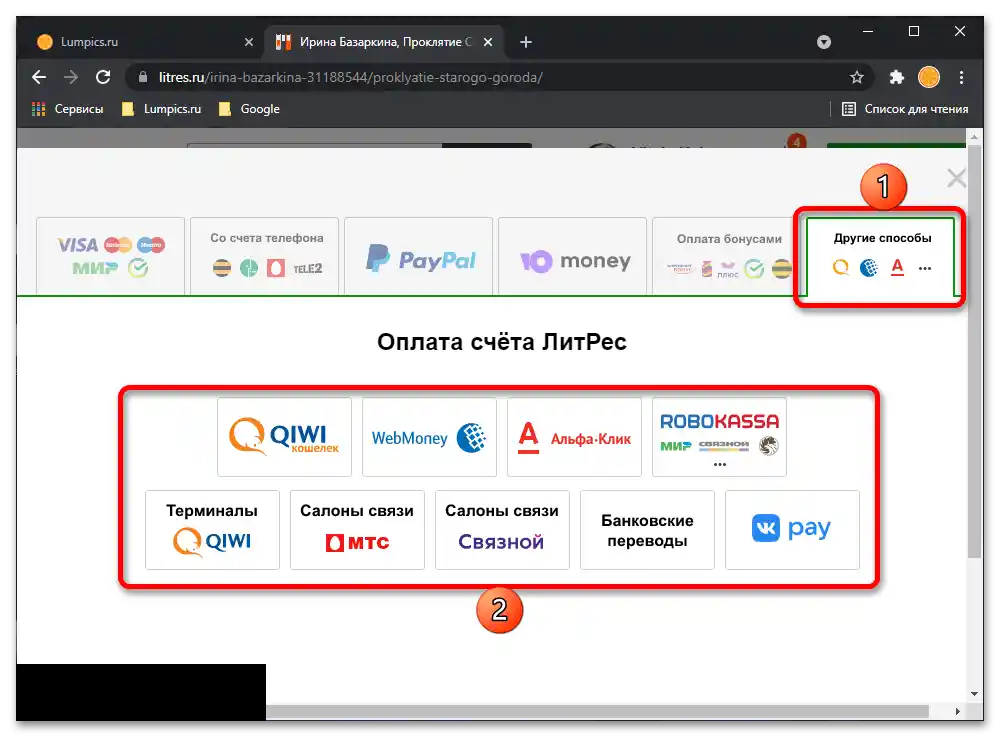Choose ROBOKASSA payment option
The width and height of the screenshot is (1000, 737).
pos(719,437)
